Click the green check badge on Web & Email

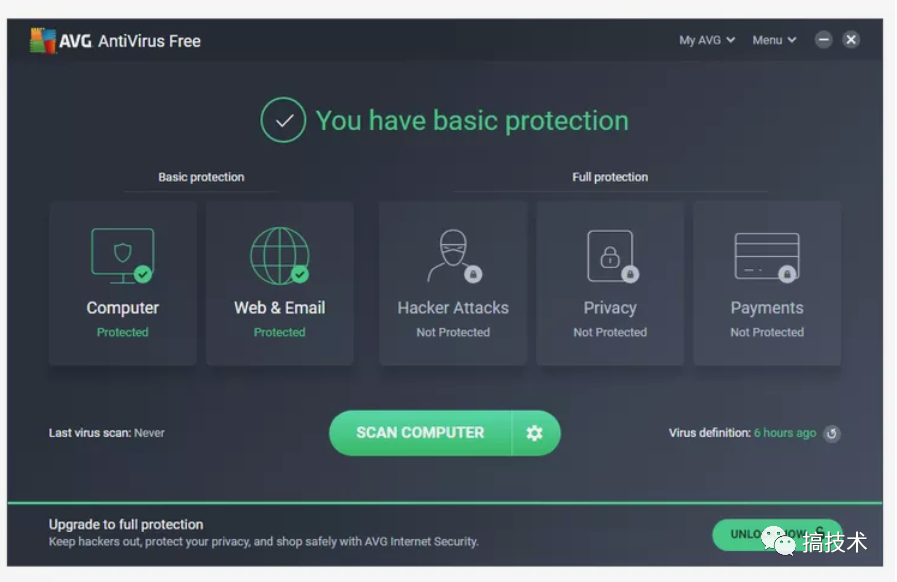coord(300,275)
